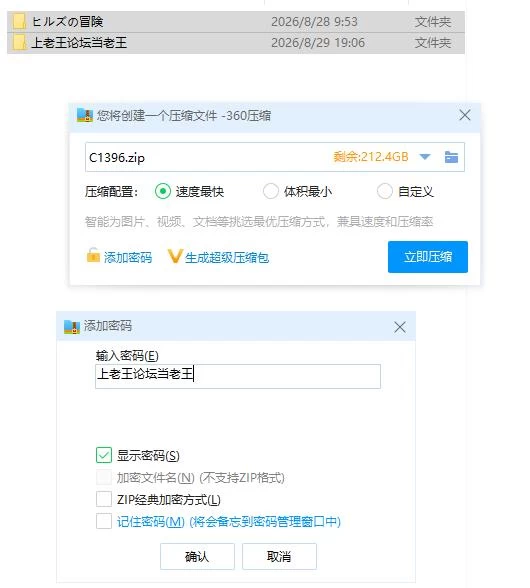Click the golden V super archive icon
Screen dimensions: 530x588
(x=175, y=256)
